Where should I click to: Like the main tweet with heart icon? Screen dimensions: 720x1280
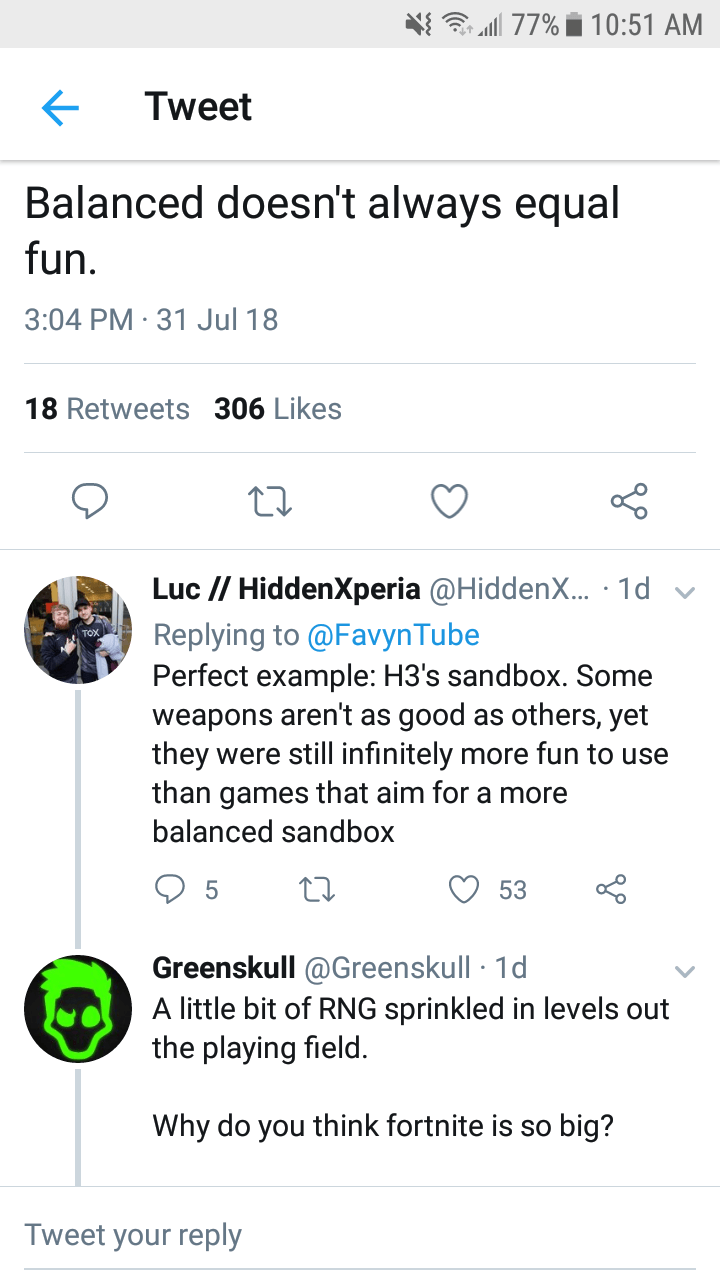(x=449, y=501)
